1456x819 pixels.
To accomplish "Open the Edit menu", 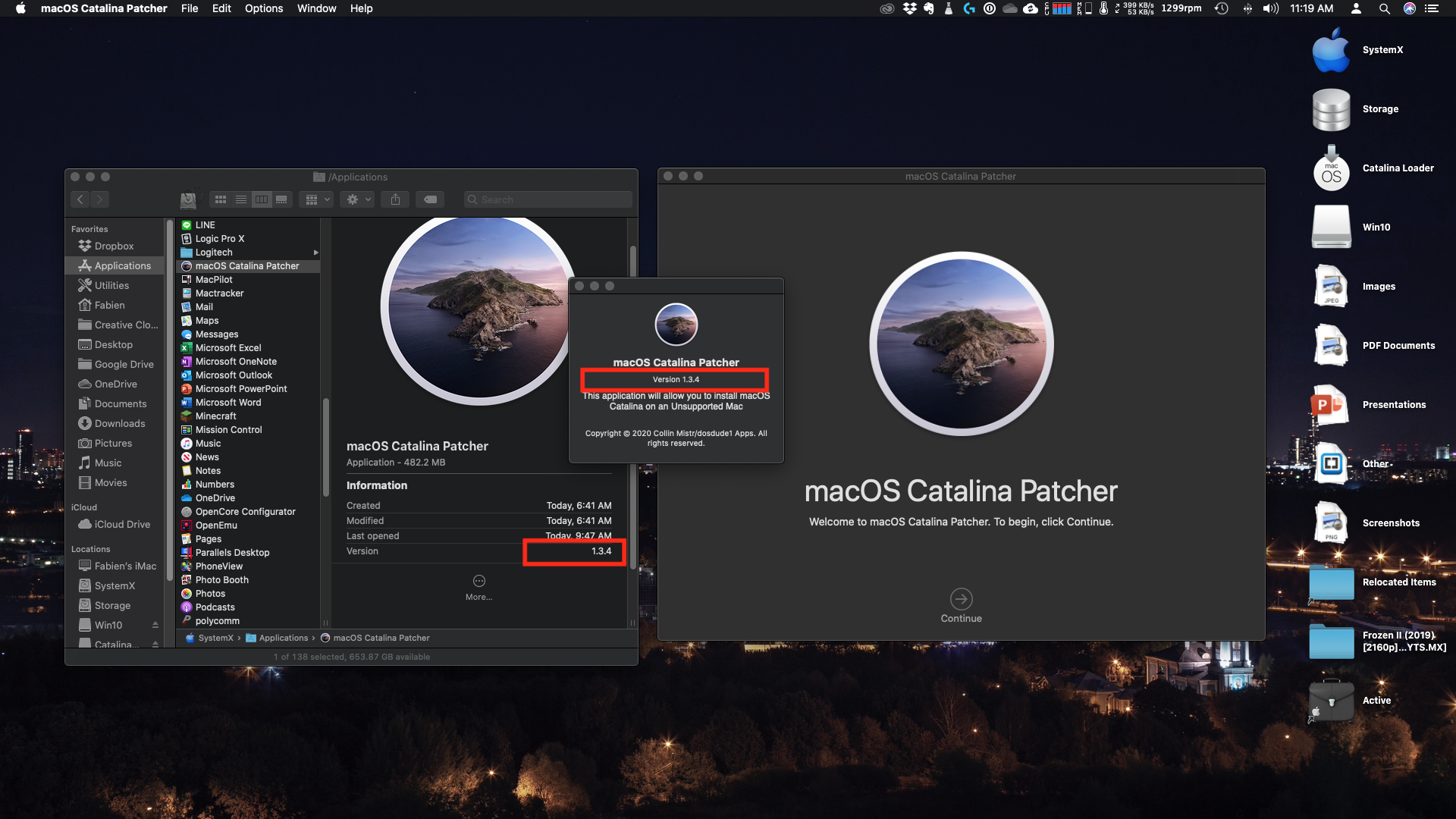I will tap(221, 8).
